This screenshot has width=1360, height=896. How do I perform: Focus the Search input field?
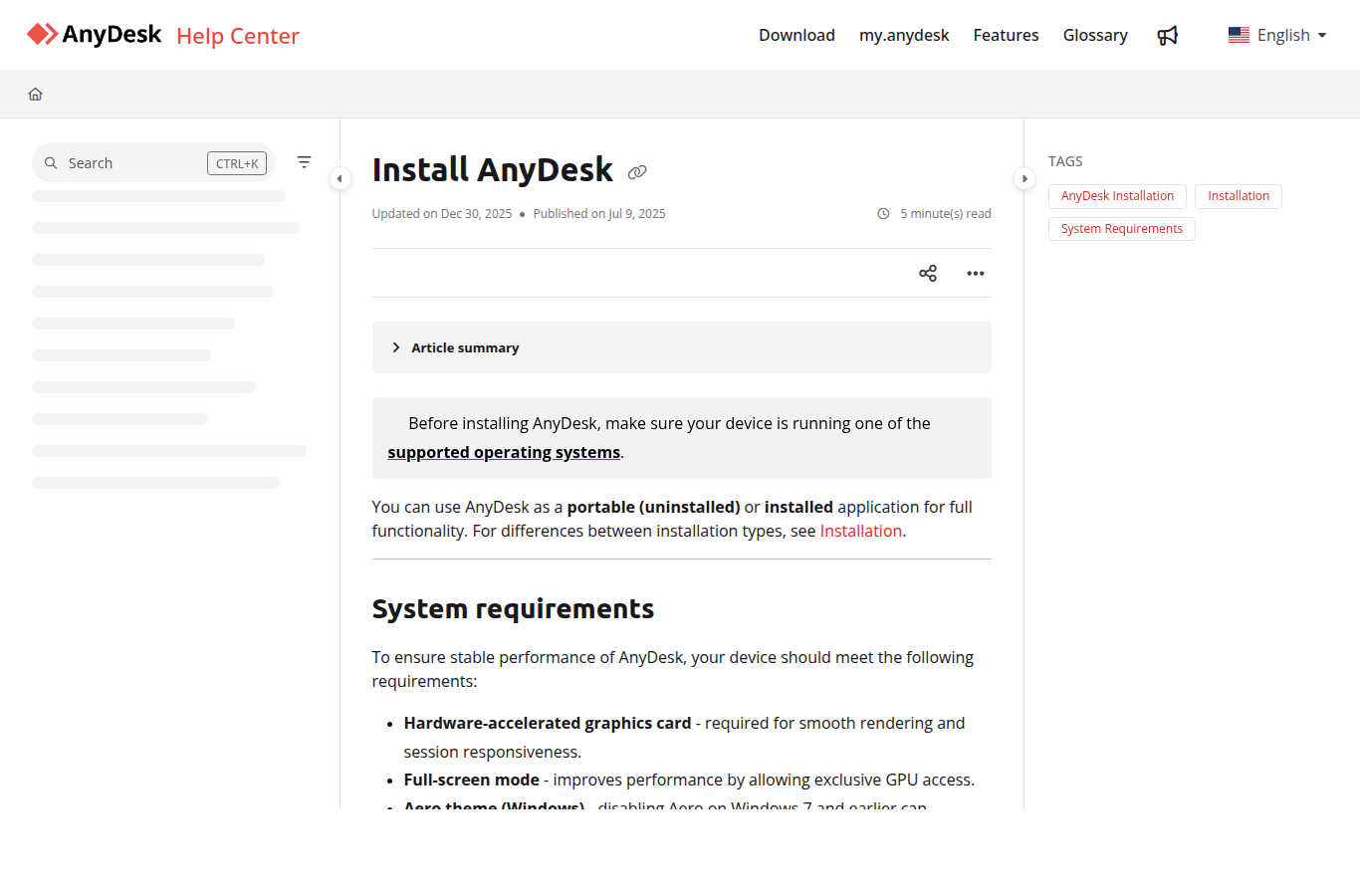pos(153,163)
